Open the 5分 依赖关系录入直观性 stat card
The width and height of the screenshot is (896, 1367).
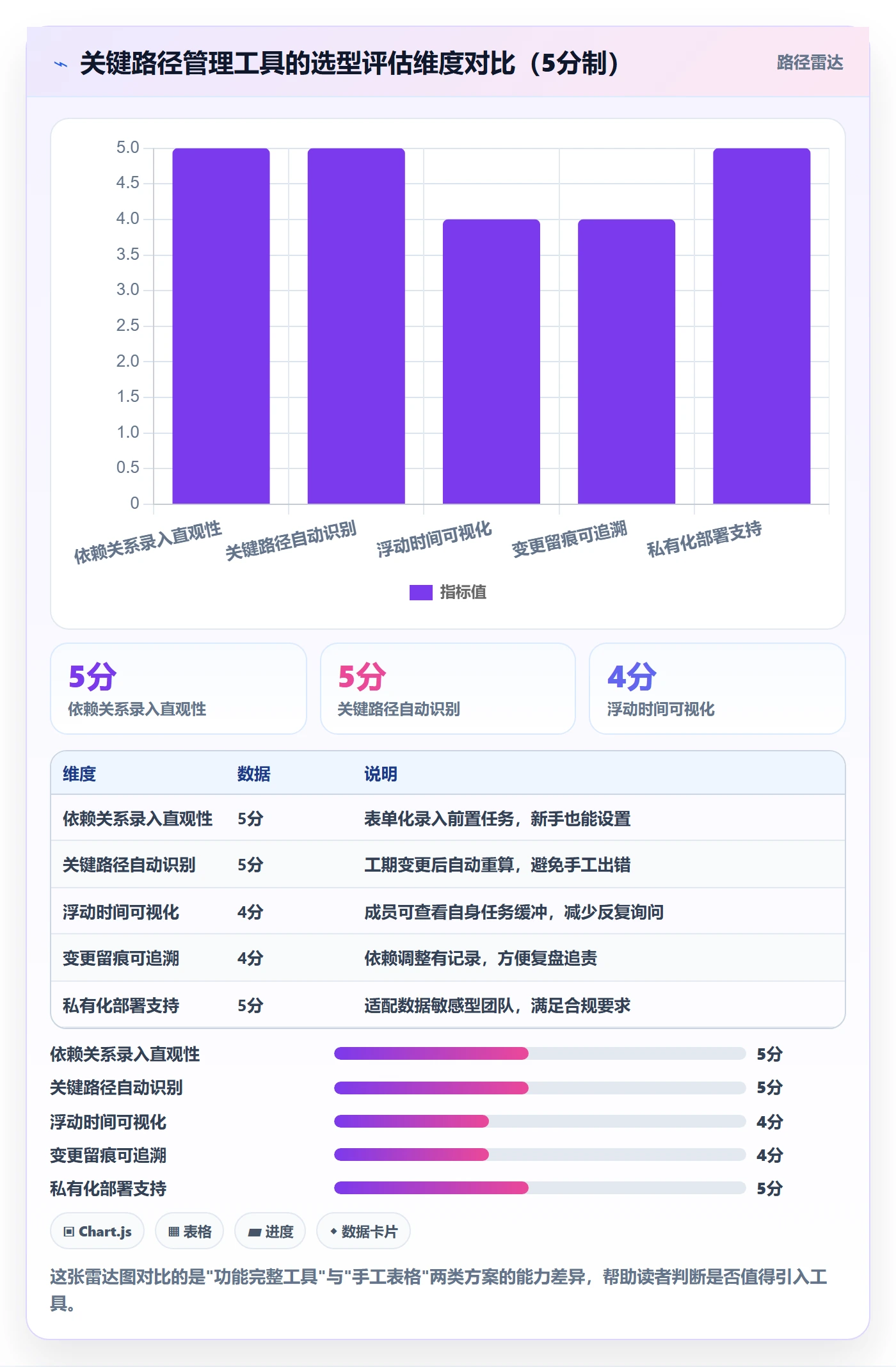point(179,689)
